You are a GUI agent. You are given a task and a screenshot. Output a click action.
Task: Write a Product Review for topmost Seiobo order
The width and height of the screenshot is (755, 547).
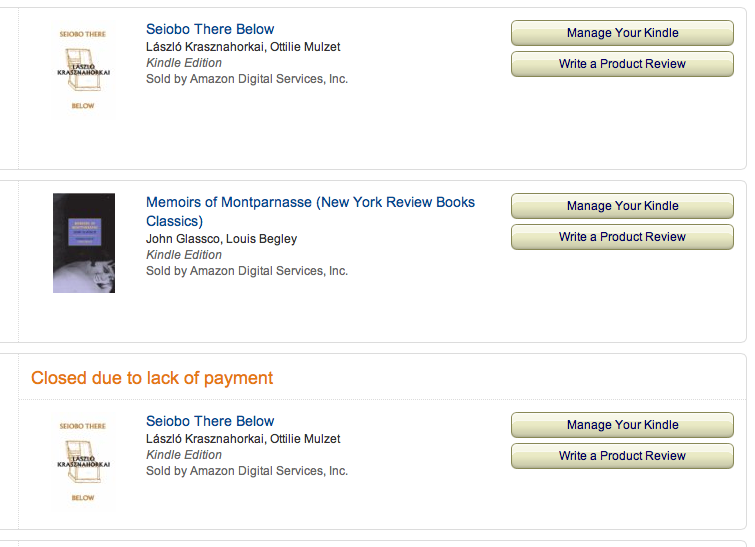coord(622,64)
